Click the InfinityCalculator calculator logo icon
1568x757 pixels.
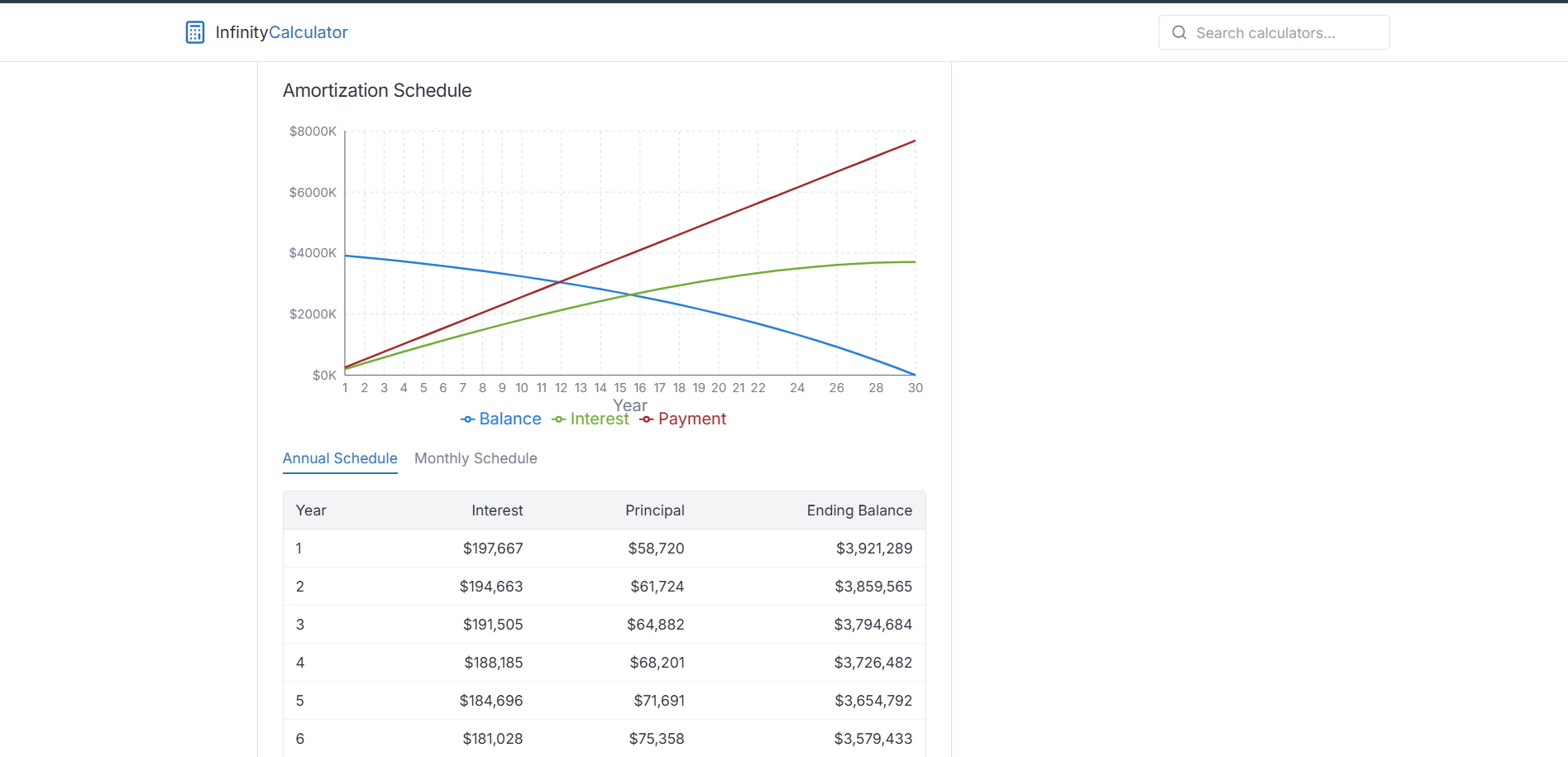[x=195, y=31]
